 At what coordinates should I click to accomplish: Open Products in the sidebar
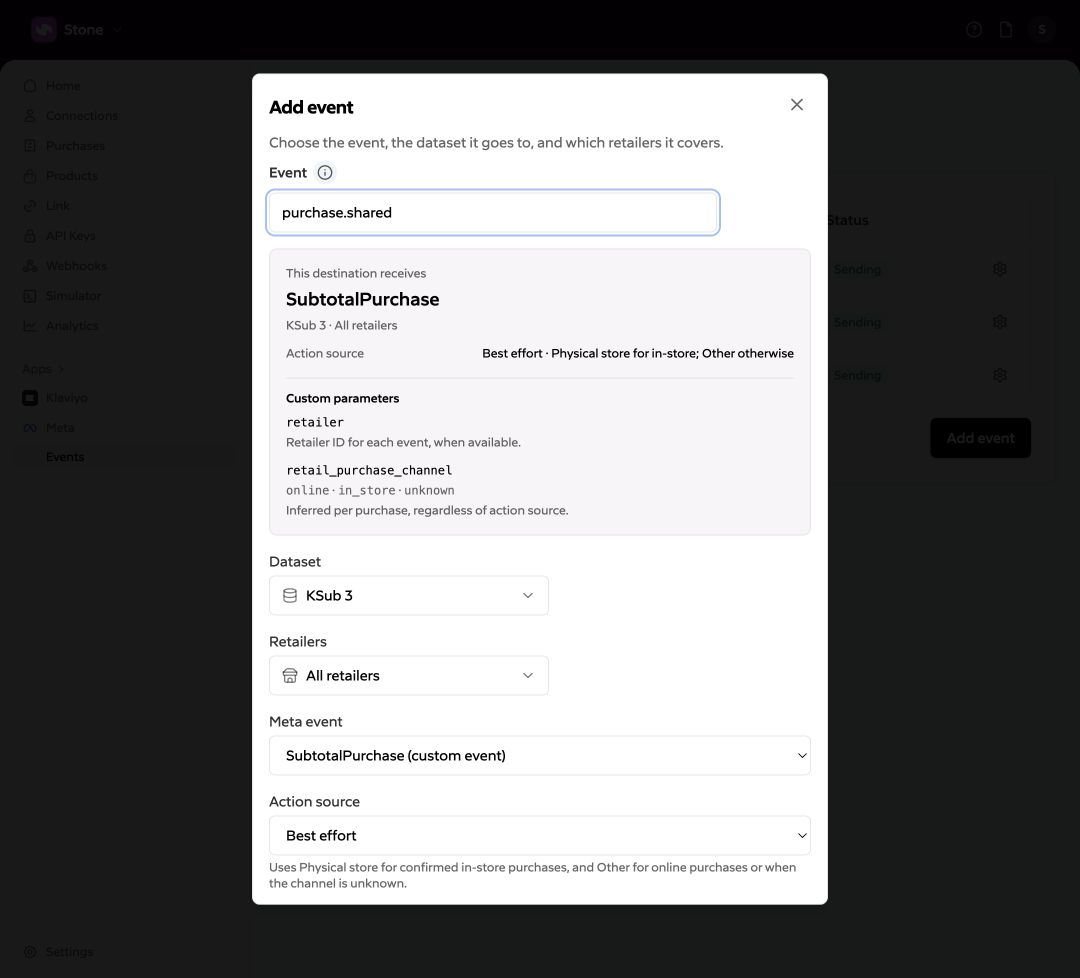(x=72, y=176)
